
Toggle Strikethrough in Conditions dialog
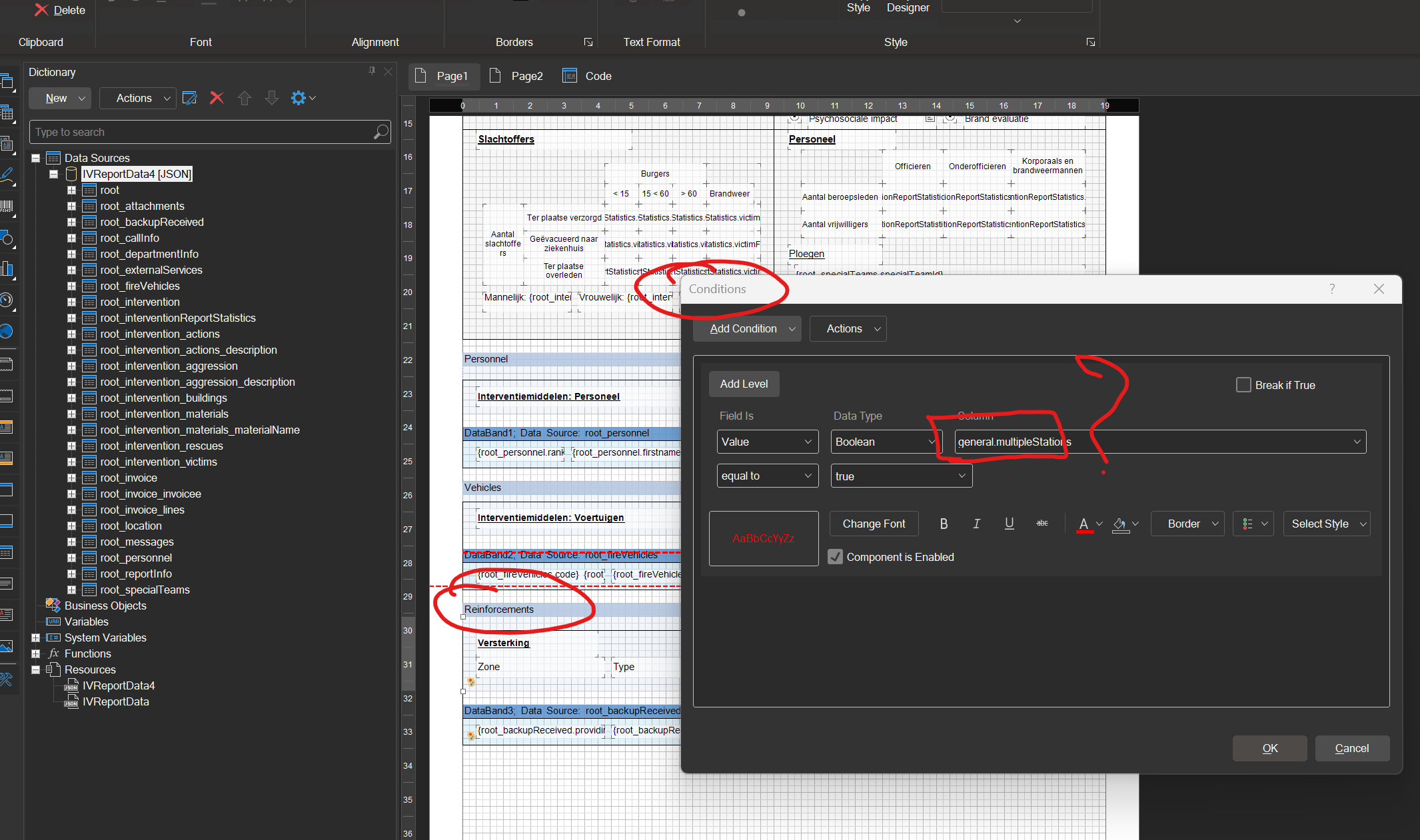[1042, 524]
